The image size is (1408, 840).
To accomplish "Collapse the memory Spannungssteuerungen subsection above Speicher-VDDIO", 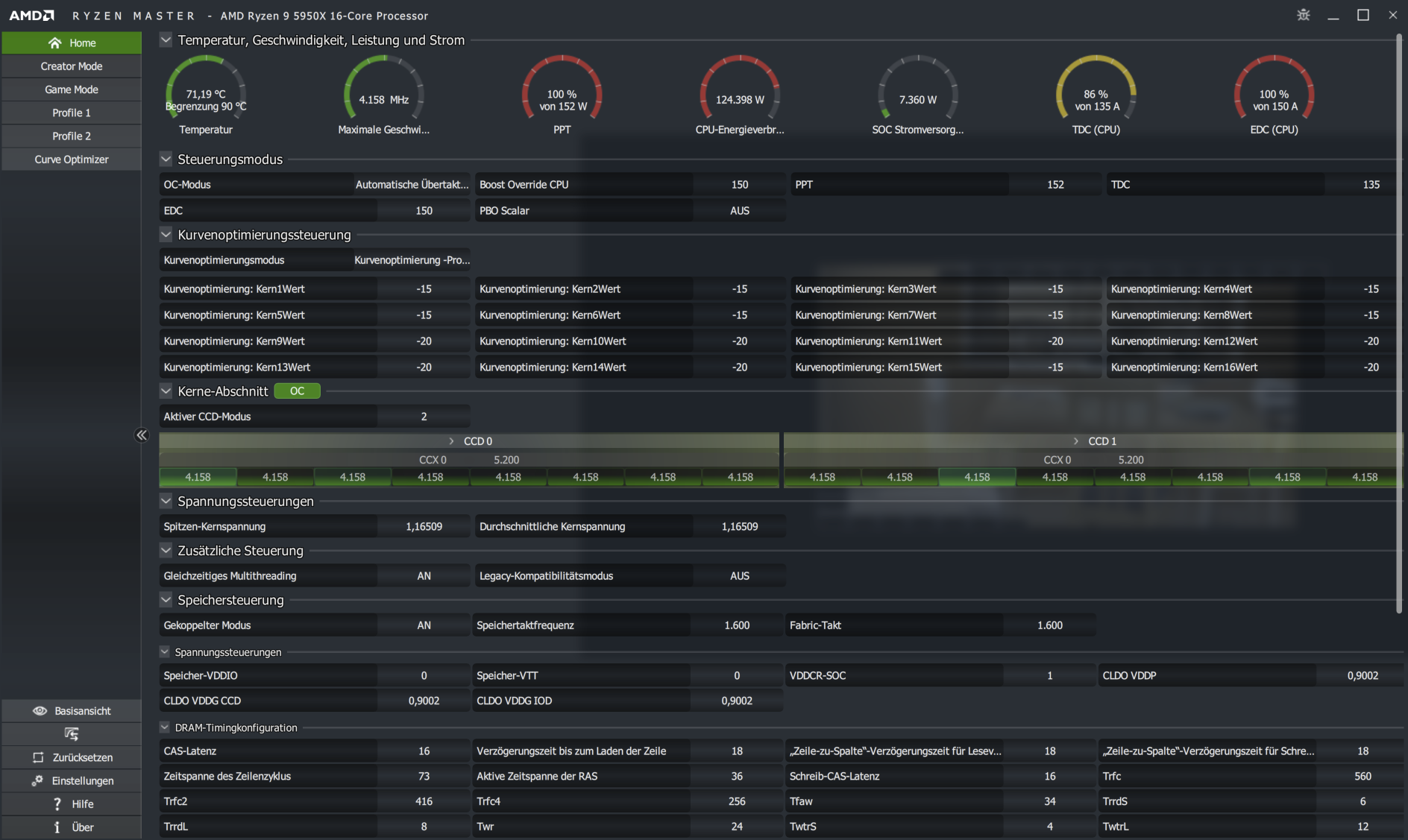I will click(x=165, y=652).
